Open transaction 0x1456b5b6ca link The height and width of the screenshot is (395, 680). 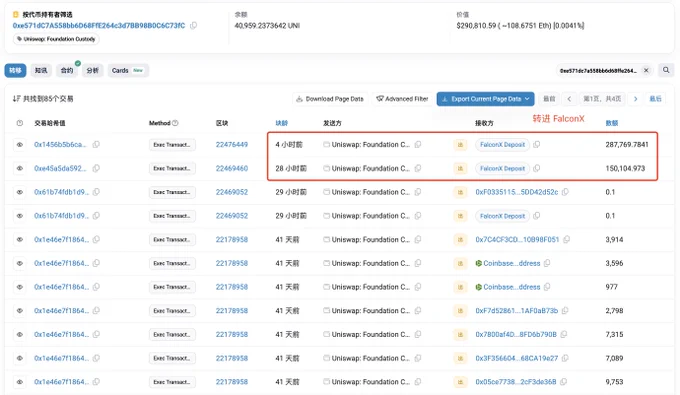pyautogui.click(x=60, y=144)
